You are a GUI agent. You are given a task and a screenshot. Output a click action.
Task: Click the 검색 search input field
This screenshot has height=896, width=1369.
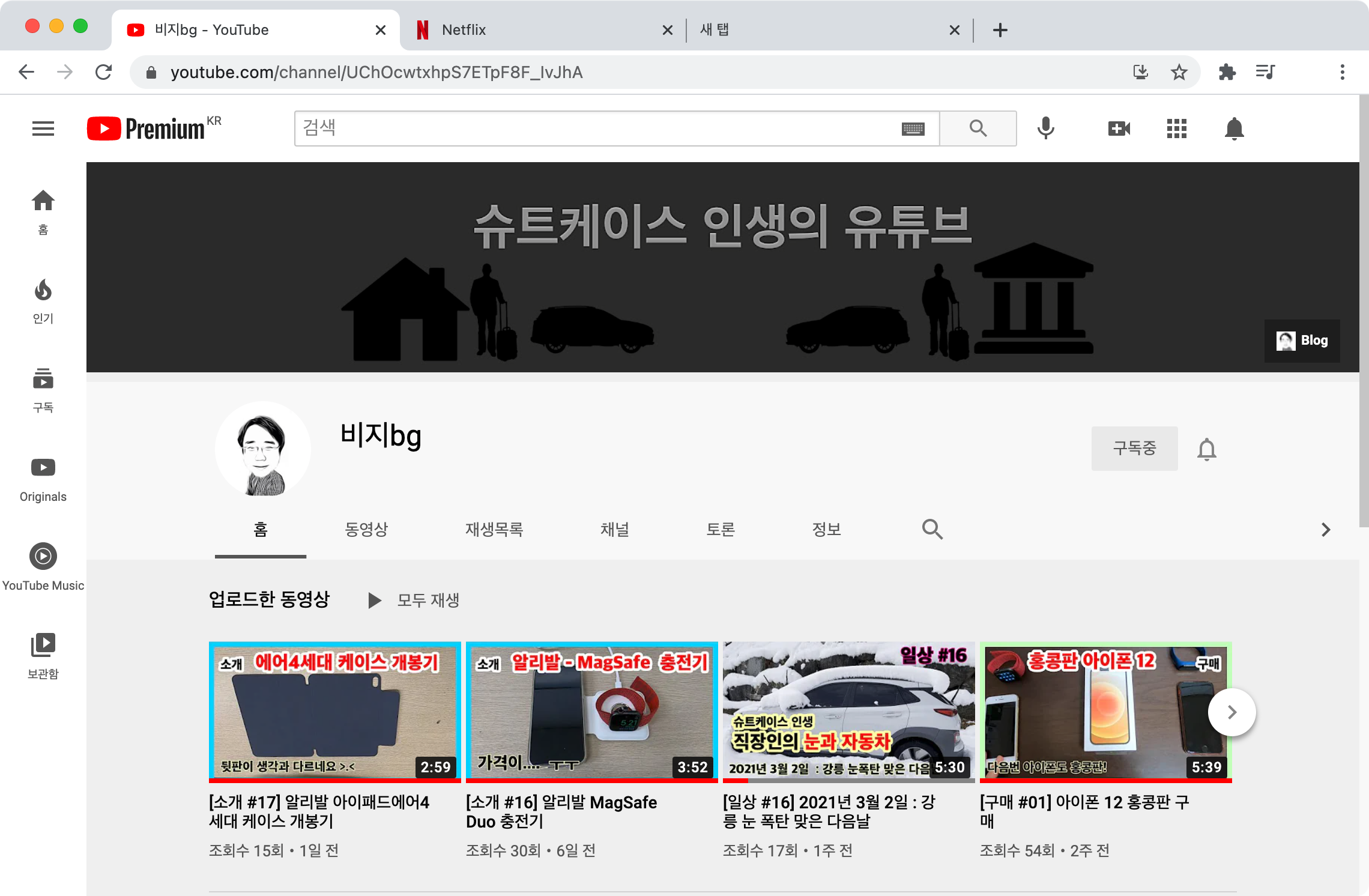pyautogui.click(x=600, y=128)
